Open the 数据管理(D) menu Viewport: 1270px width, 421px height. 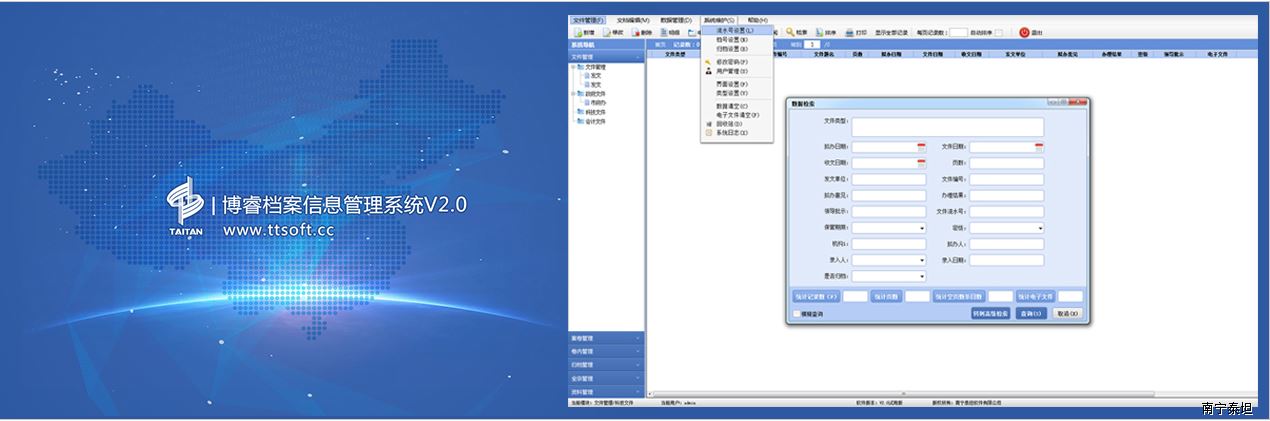pos(676,20)
